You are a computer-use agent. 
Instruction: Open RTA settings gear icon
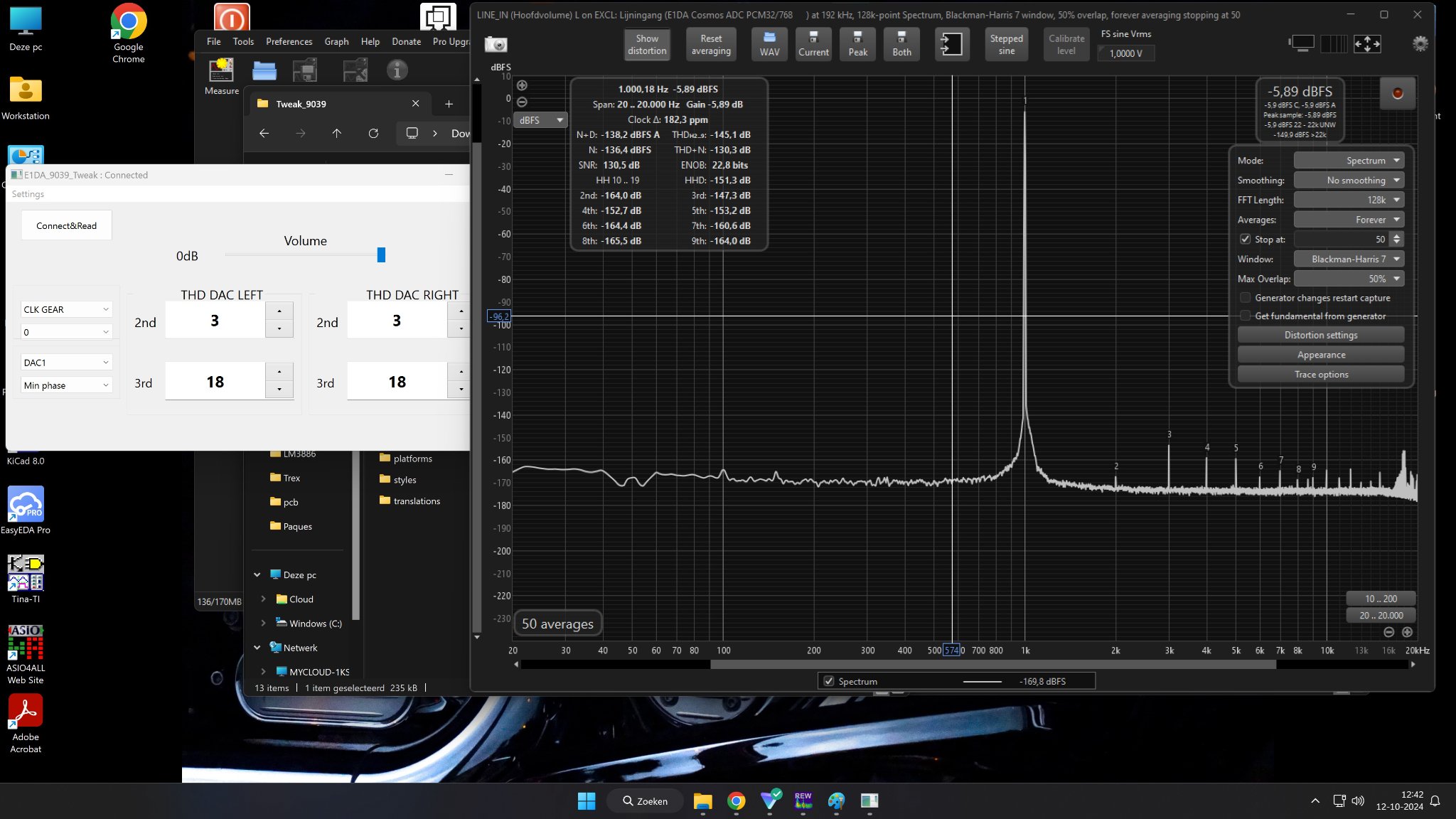1420,44
